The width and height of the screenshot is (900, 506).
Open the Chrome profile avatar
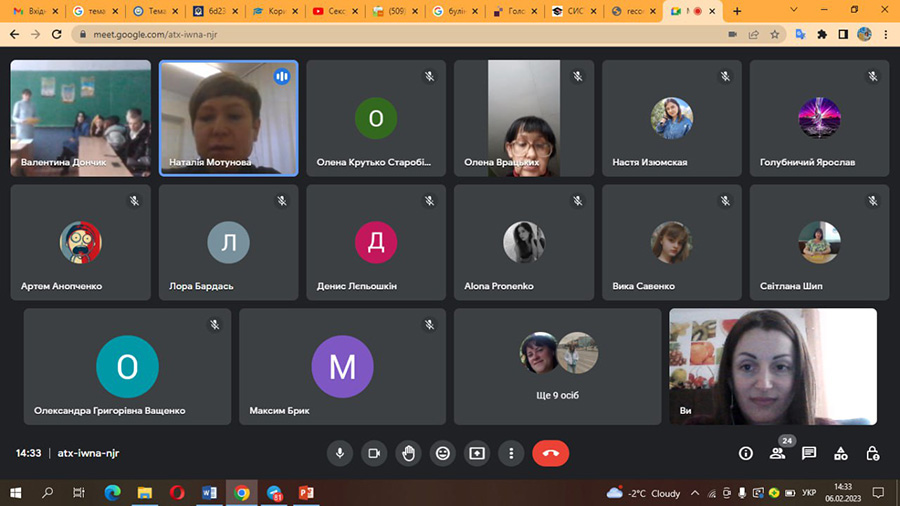[x=864, y=34]
